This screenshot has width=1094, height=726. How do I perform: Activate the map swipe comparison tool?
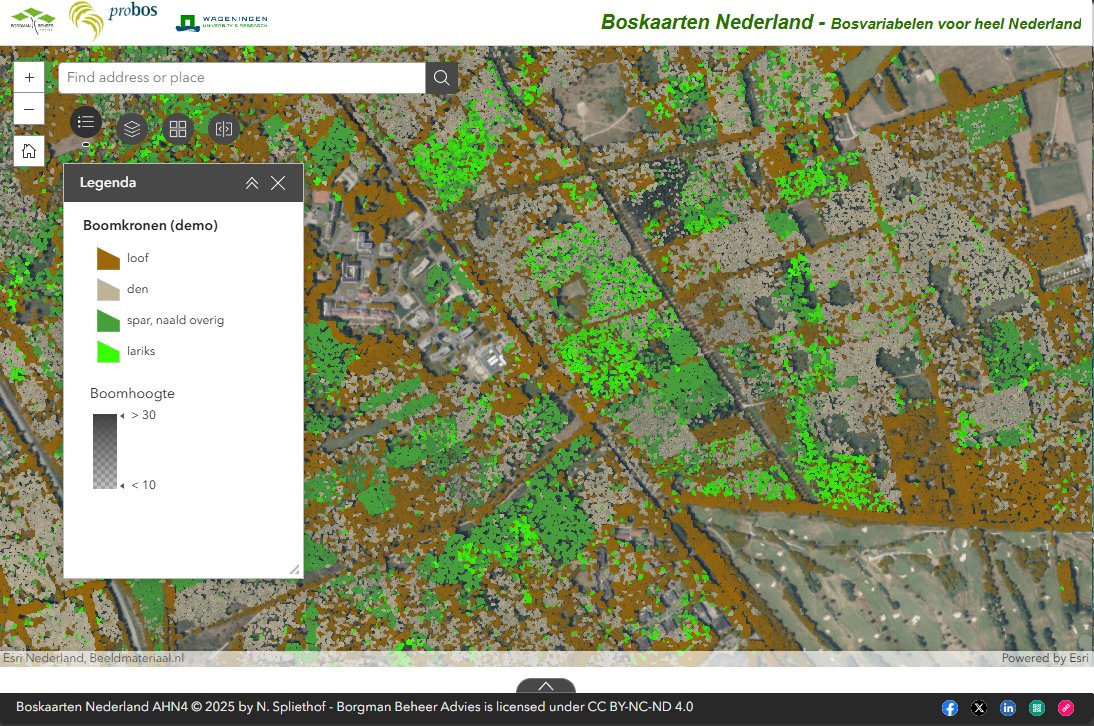pos(224,127)
